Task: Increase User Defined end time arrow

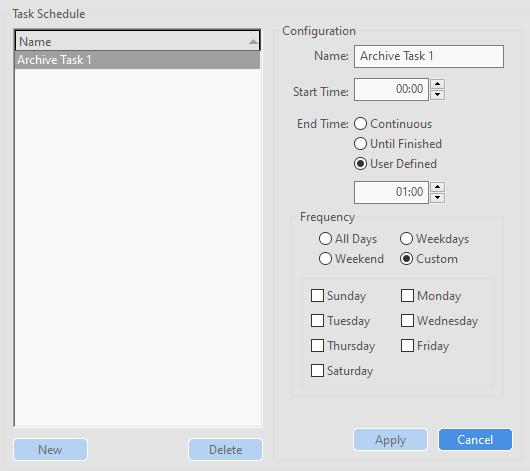Action: tap(437, 187)
